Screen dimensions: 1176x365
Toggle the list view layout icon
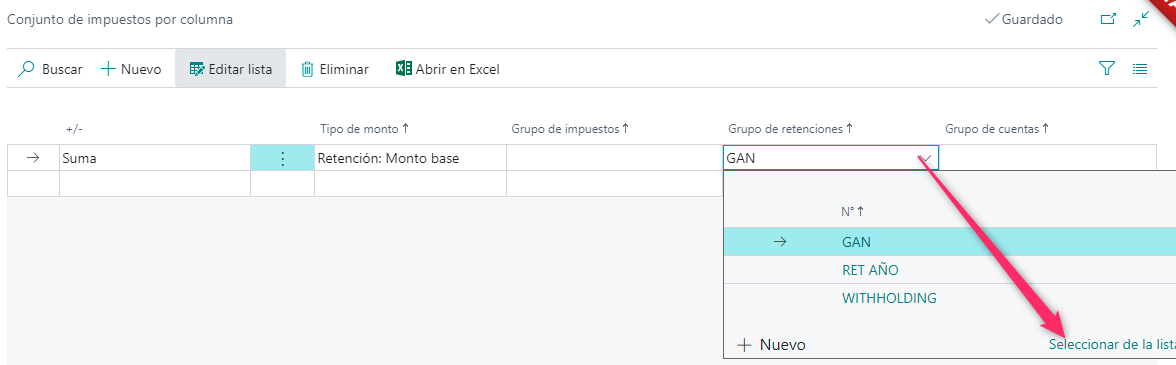[1140, 69]
